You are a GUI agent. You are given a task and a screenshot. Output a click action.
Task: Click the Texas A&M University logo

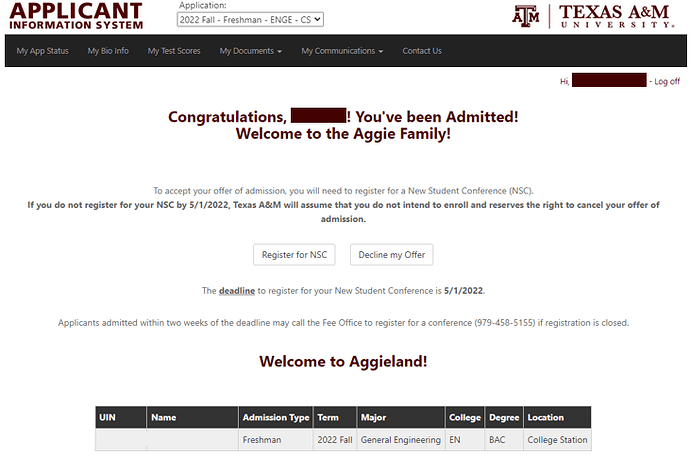click(x=593, y=16)
